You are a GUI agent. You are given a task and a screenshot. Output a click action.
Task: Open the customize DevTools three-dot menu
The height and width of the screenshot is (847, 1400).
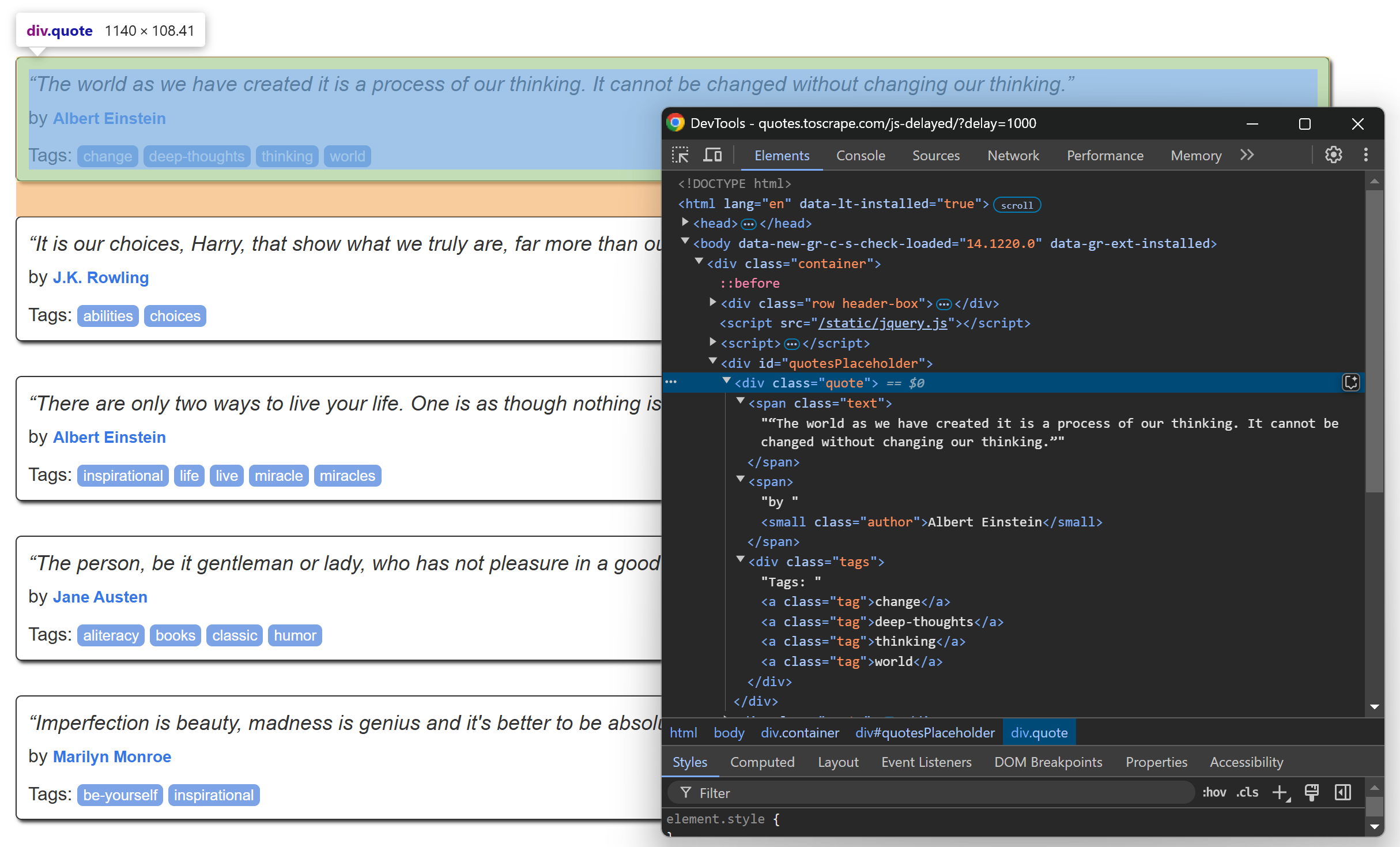tap(1365, 155)
